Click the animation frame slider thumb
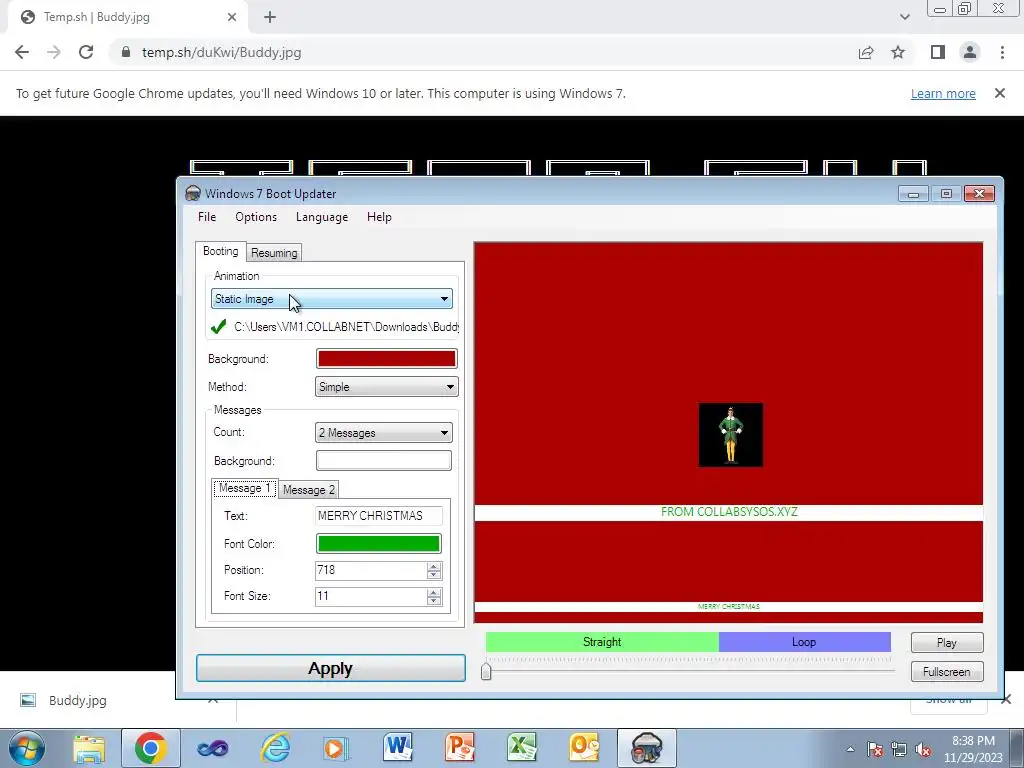 tap(486, 671)
